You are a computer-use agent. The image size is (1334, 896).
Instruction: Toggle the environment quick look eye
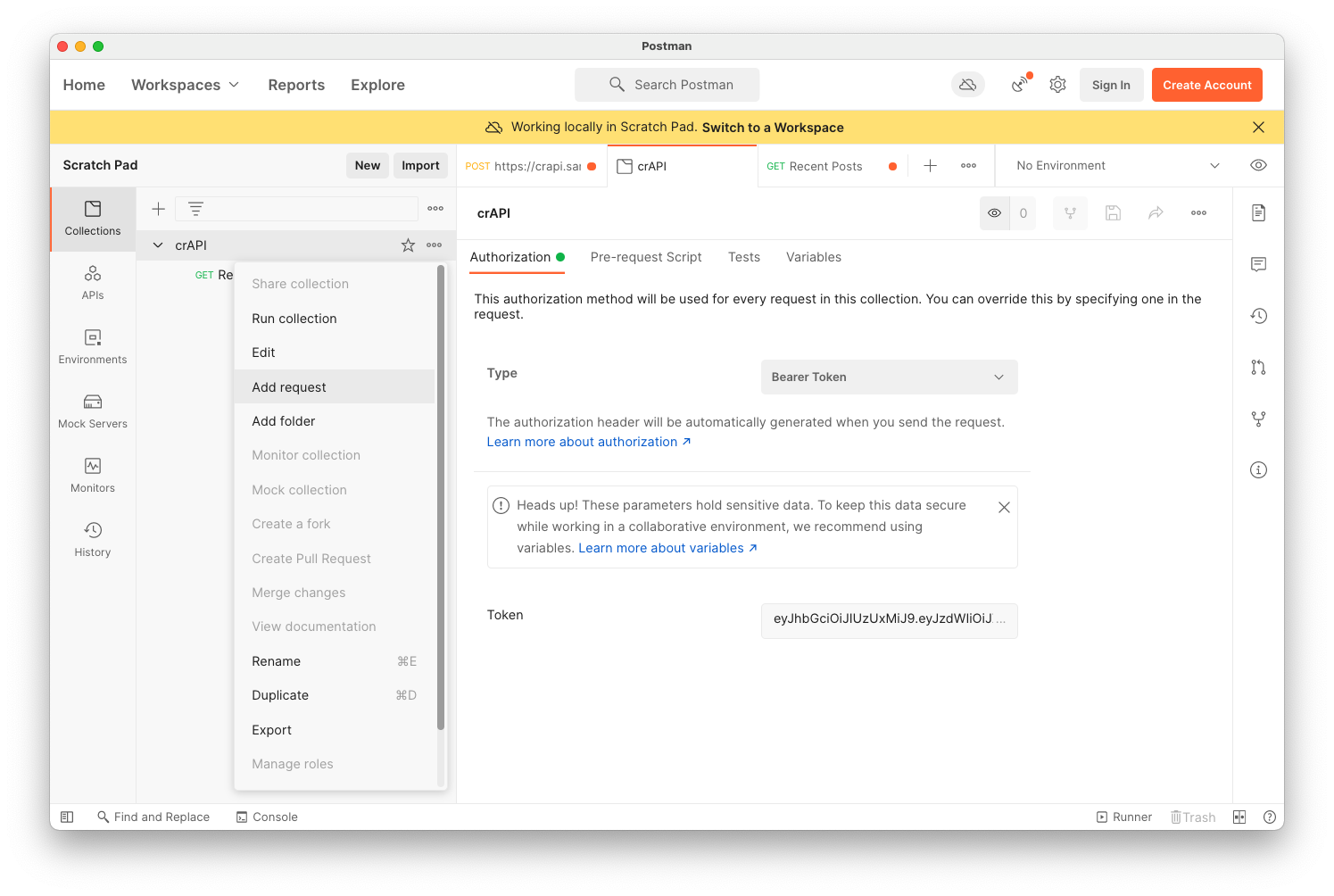click(1259, 166)
